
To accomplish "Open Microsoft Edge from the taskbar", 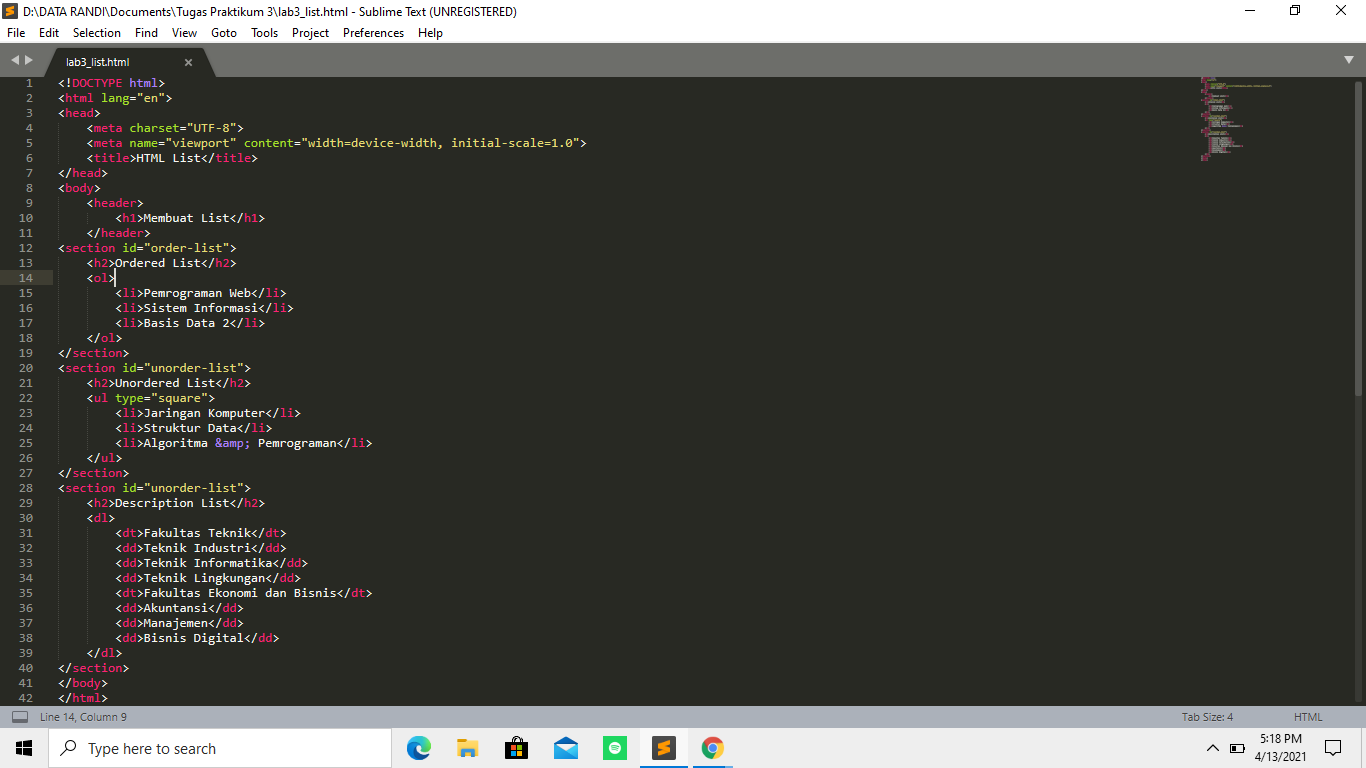I will click(x=418, y=747).
